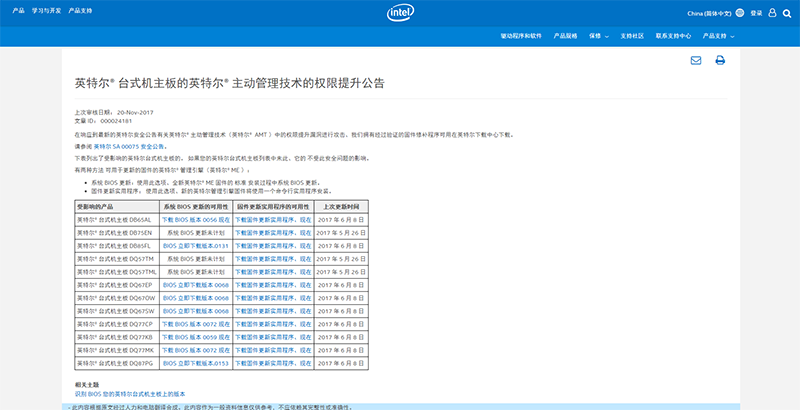Open the 识别 BIOS 版本 related-topic link
This screenshot has height=410, width=800.
coord(130,394)
